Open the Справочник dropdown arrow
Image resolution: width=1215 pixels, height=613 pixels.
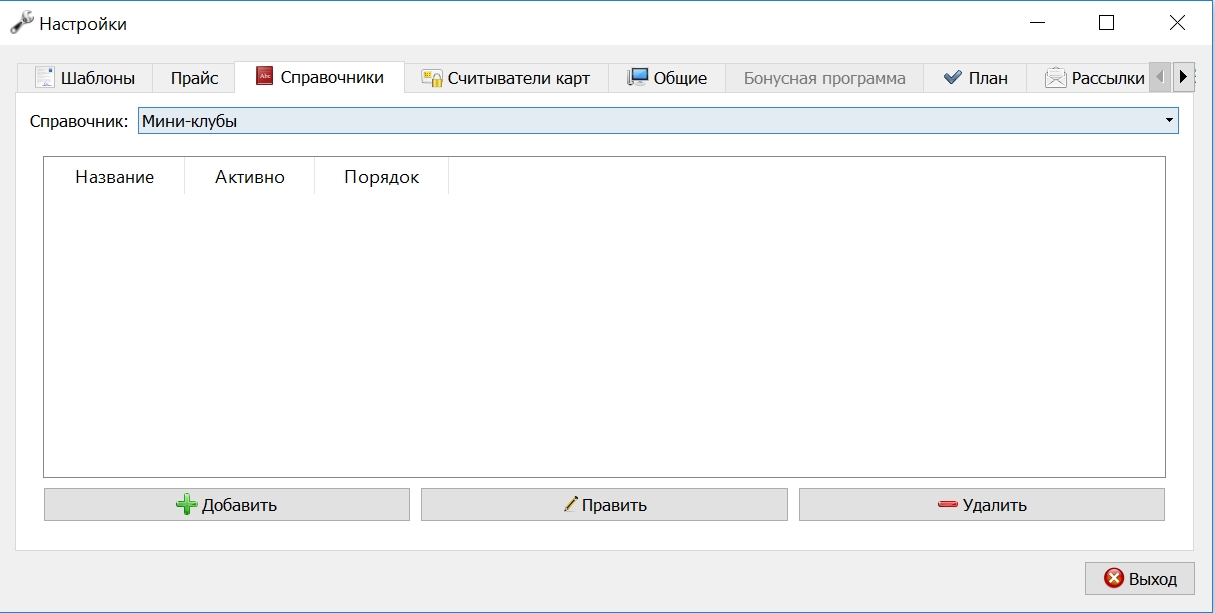click(x=1170, y=121)
